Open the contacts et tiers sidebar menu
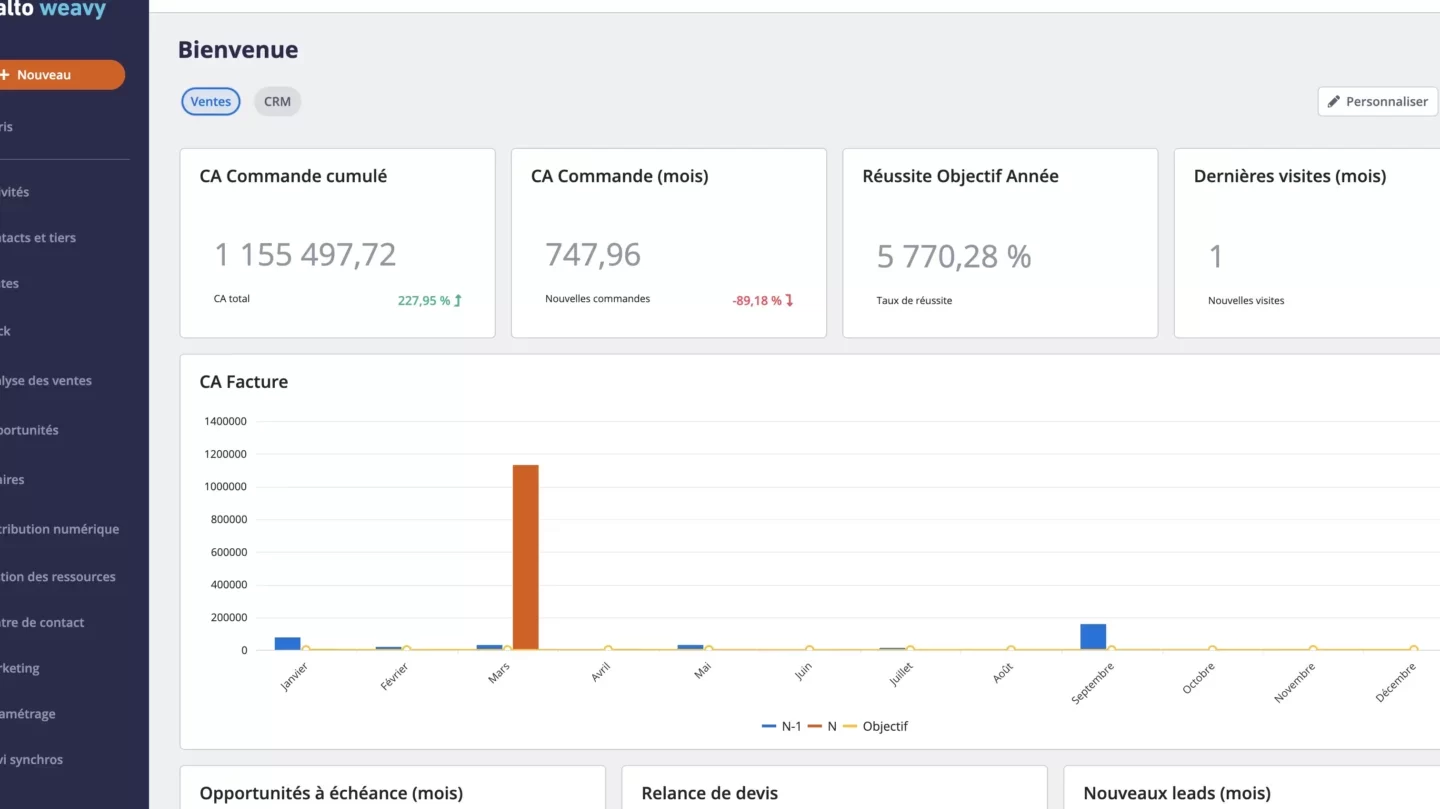1440x809 pixels. 38,238
